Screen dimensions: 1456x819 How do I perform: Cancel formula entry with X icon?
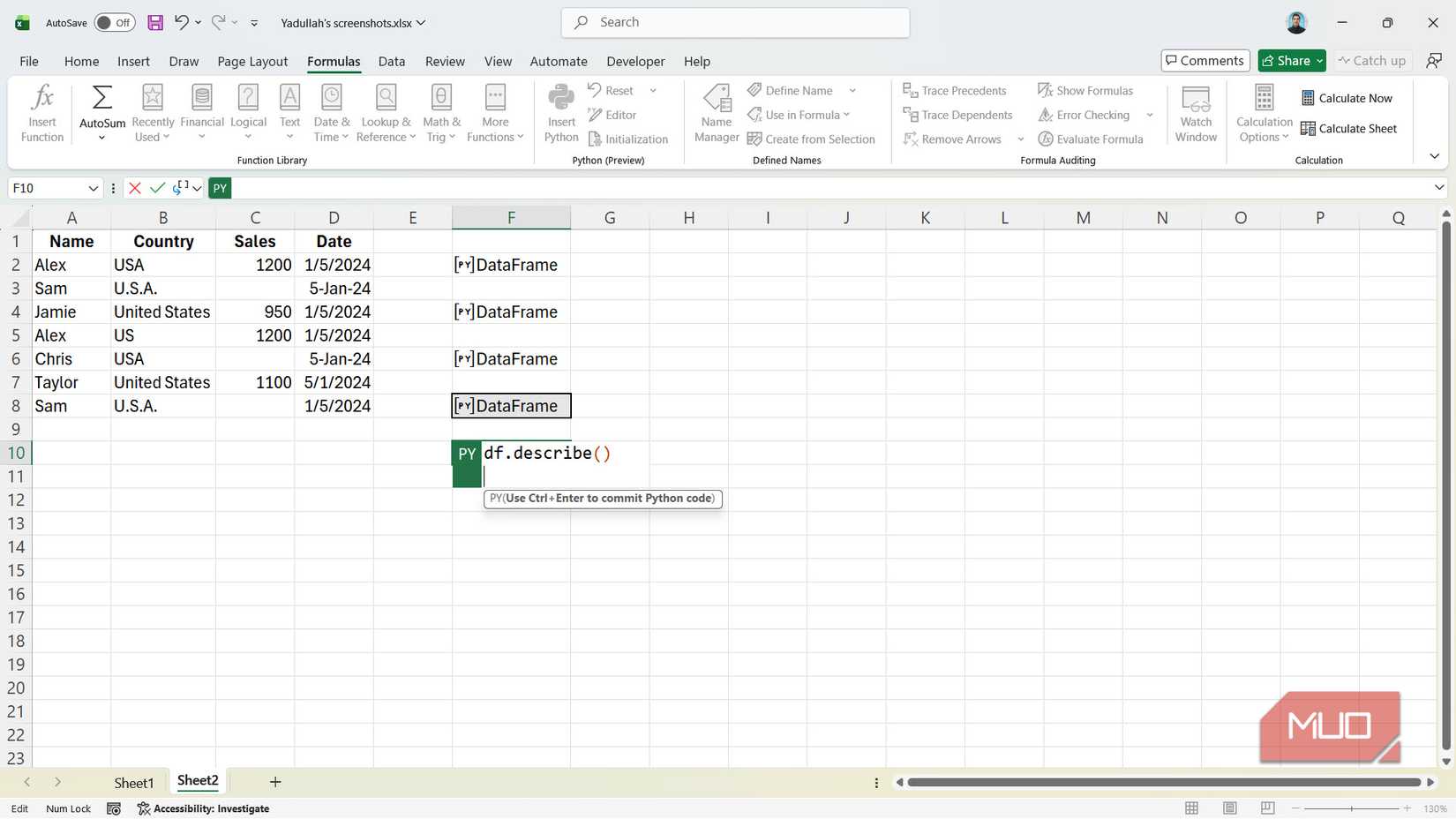(135, 188)
